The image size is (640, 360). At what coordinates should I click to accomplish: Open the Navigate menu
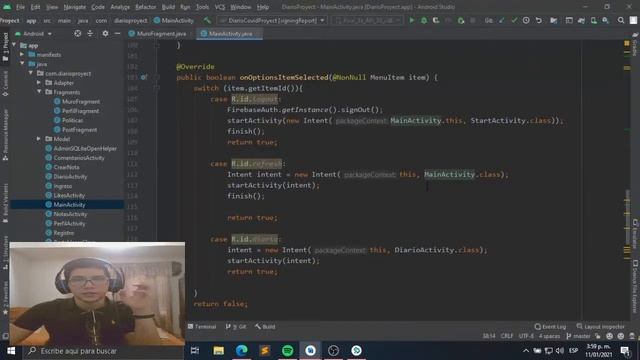75,7
